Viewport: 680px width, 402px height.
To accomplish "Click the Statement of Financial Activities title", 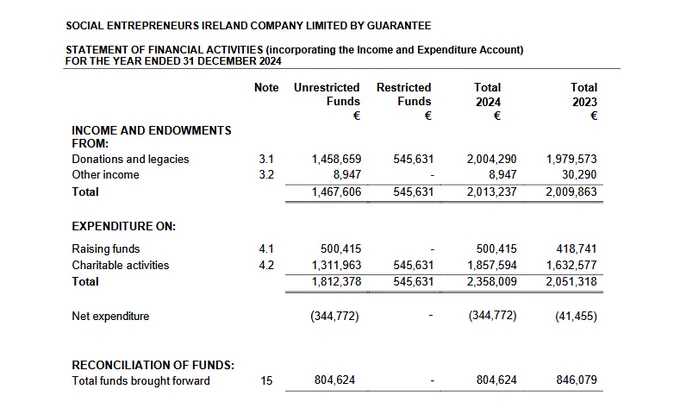I will (x=294, y=55).
